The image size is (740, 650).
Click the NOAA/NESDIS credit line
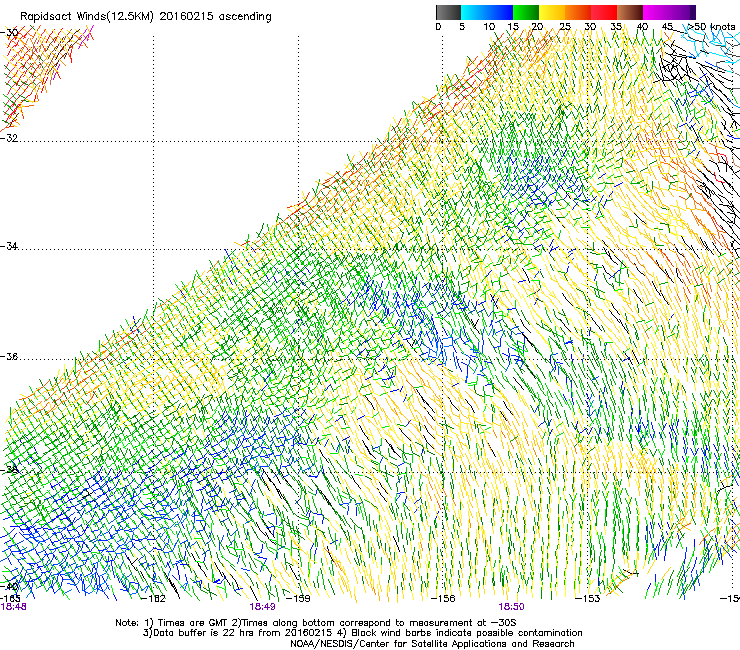pyautogui.click(x=432, y=644)
